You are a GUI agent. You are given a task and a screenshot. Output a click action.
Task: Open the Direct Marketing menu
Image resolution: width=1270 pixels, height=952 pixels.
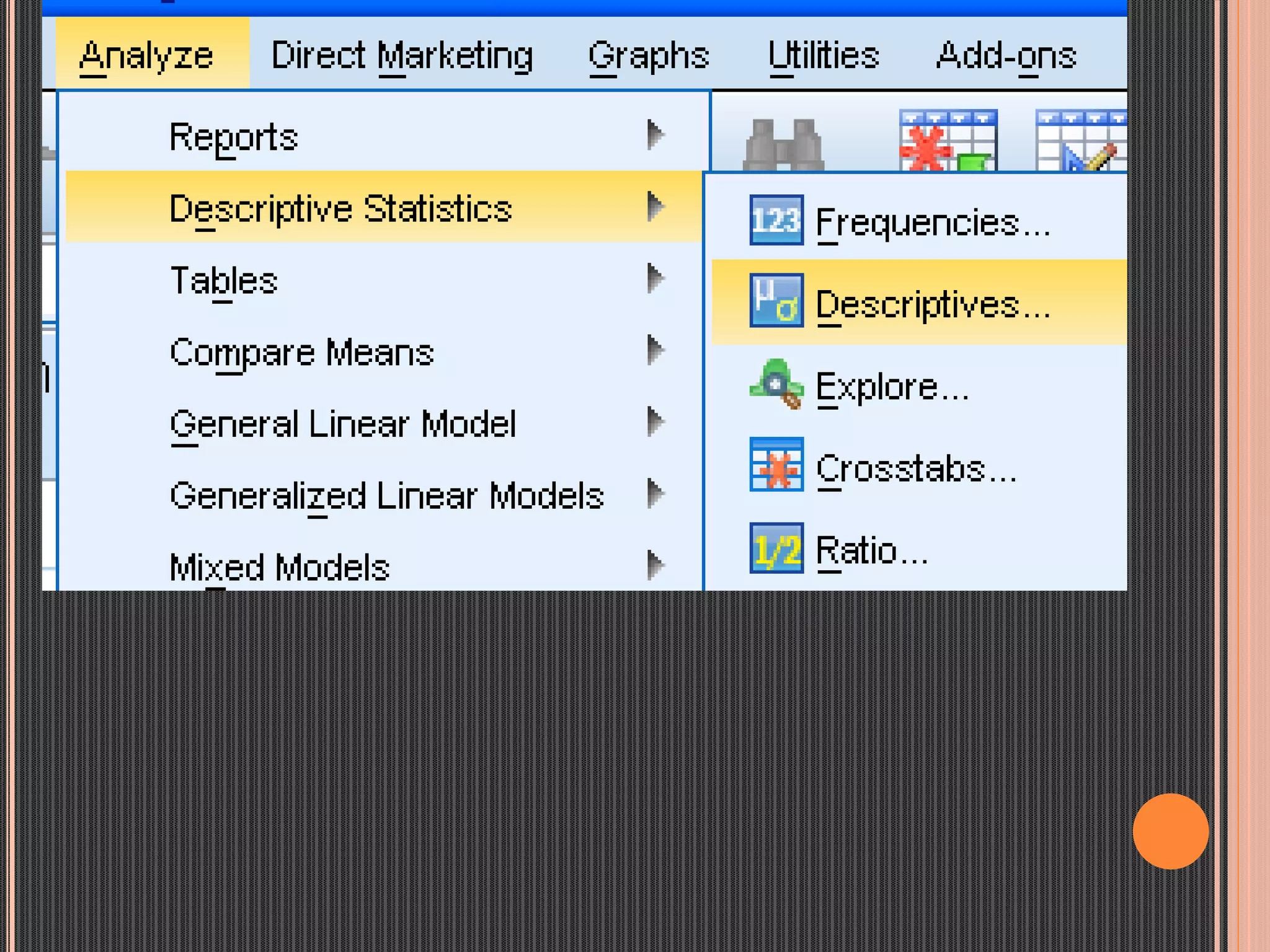pos(402,56)
